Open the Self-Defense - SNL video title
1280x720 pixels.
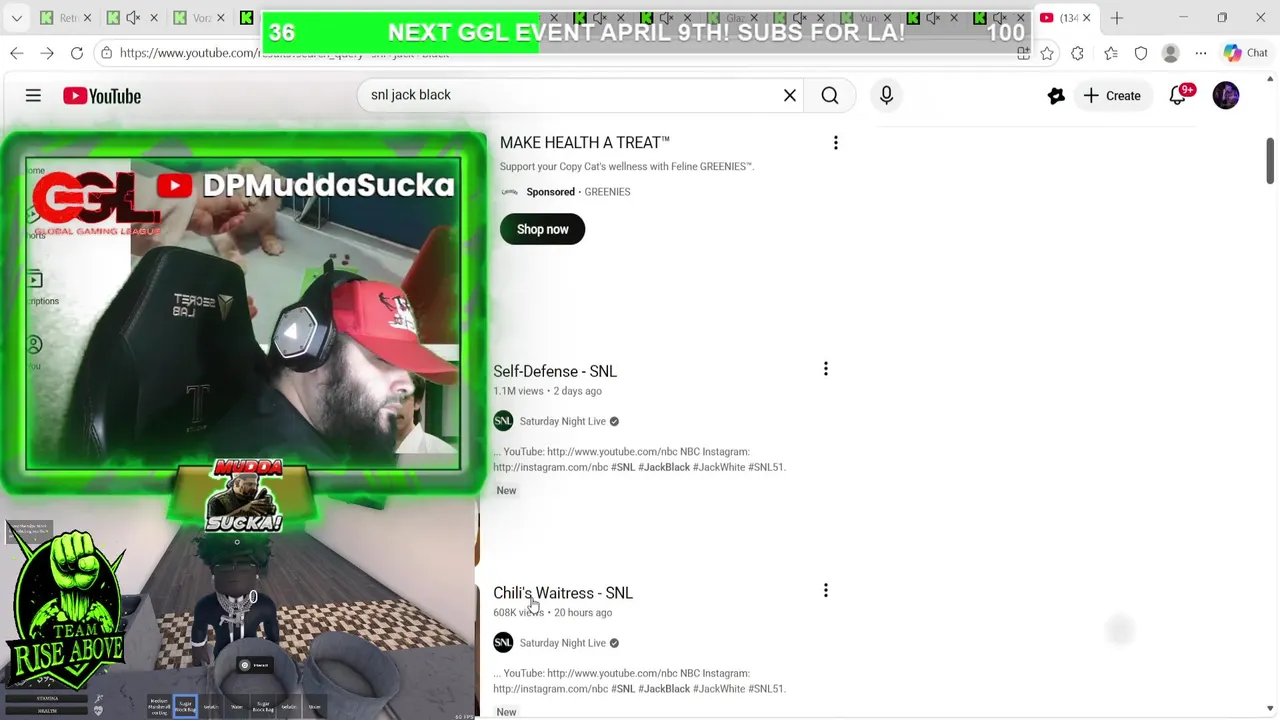click(555, 371)
